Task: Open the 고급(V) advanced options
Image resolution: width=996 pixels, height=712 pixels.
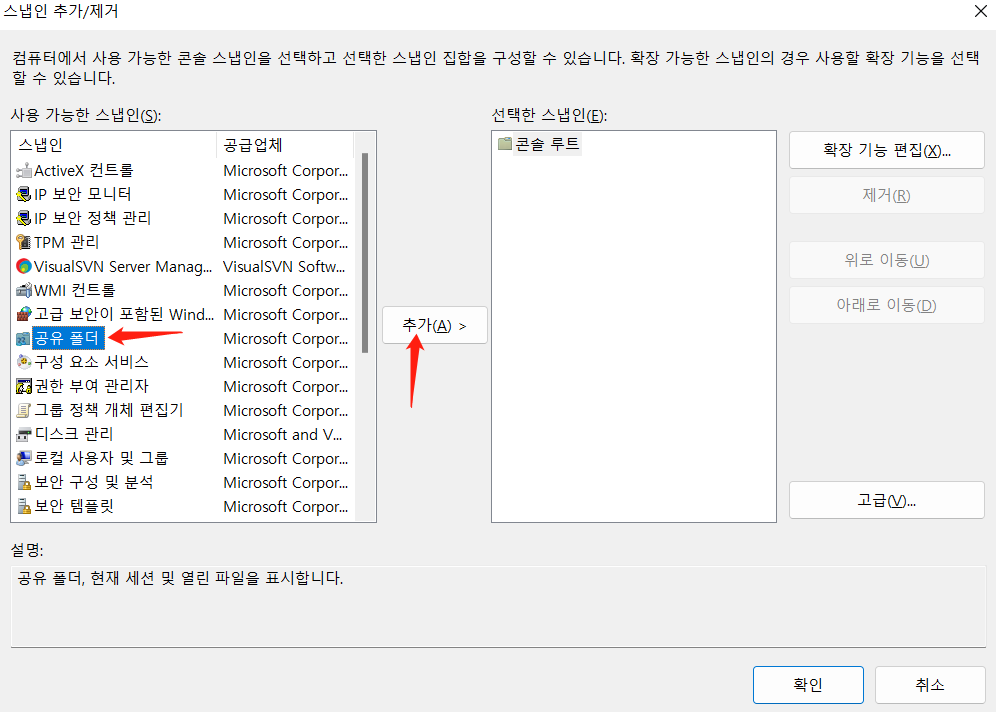Action: pyautogui.click(x=886, y=499)
